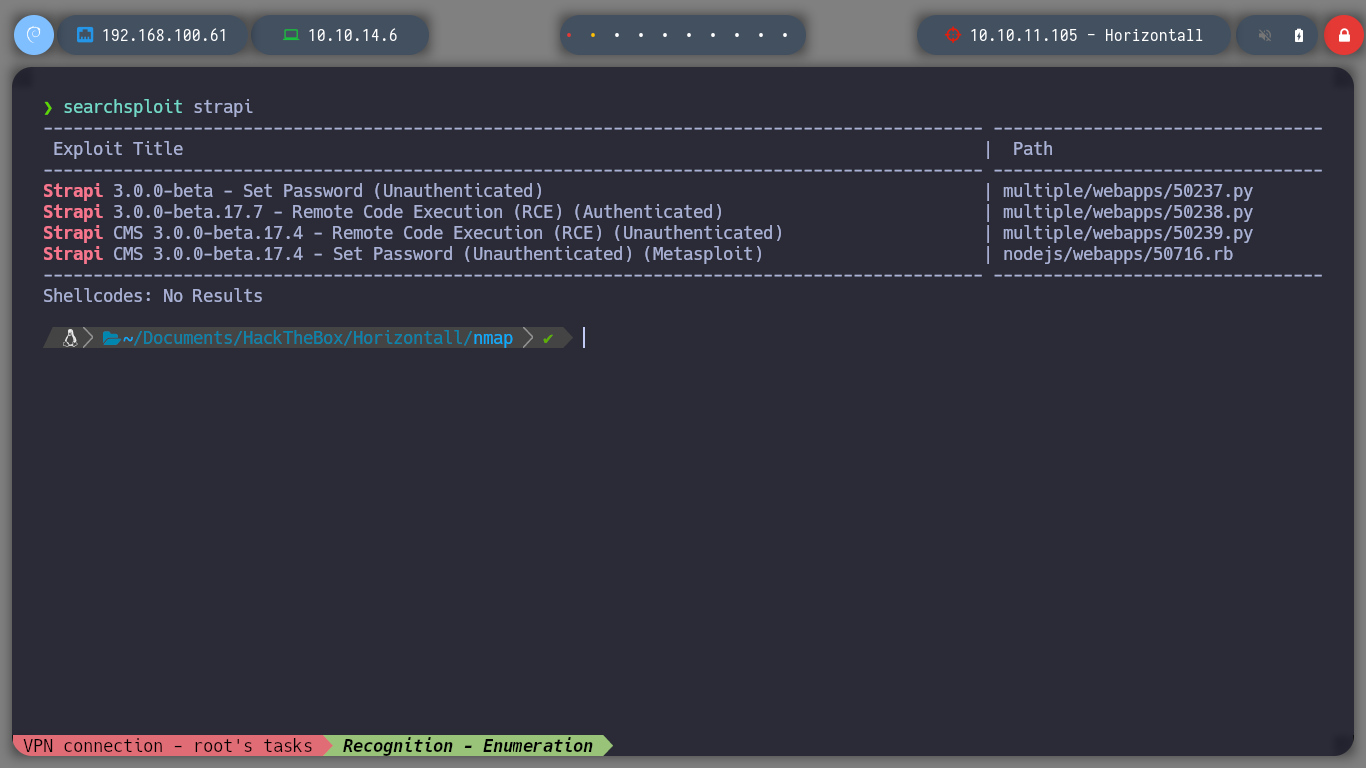Click the green prompt chevron before searchsploit
The image size is (1366, 768).
[x=48, y=107]
